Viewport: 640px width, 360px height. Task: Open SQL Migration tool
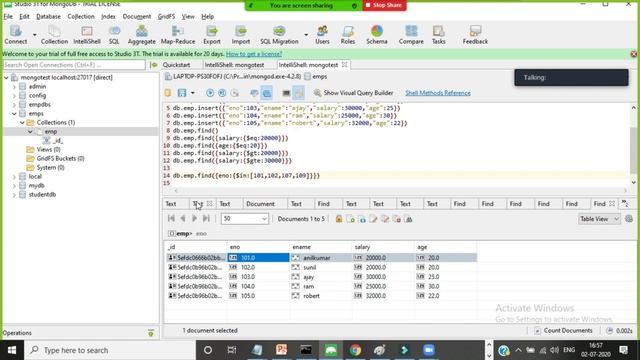[x=279, y=34]
